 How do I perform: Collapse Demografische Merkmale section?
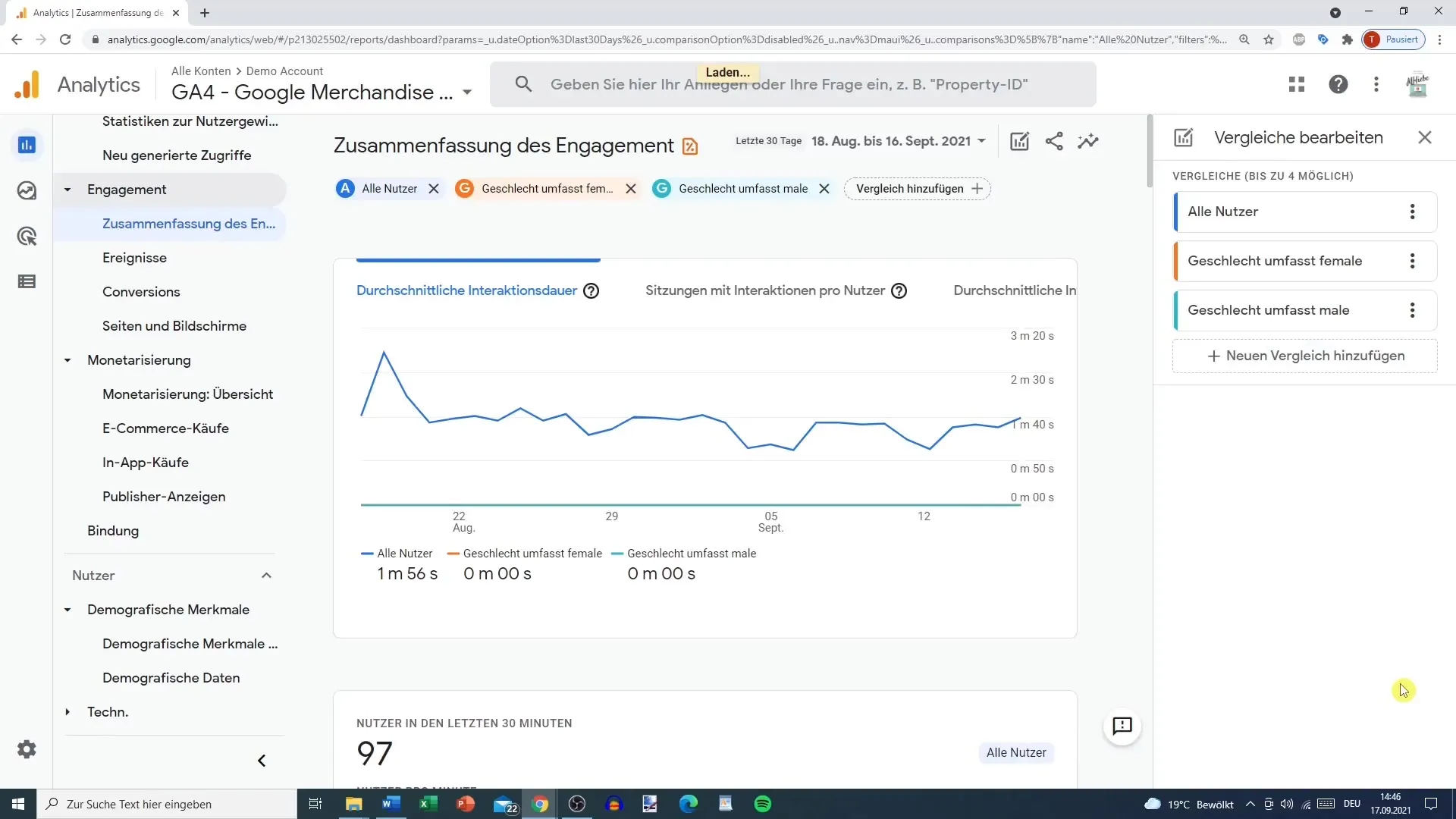coord(67,610)
